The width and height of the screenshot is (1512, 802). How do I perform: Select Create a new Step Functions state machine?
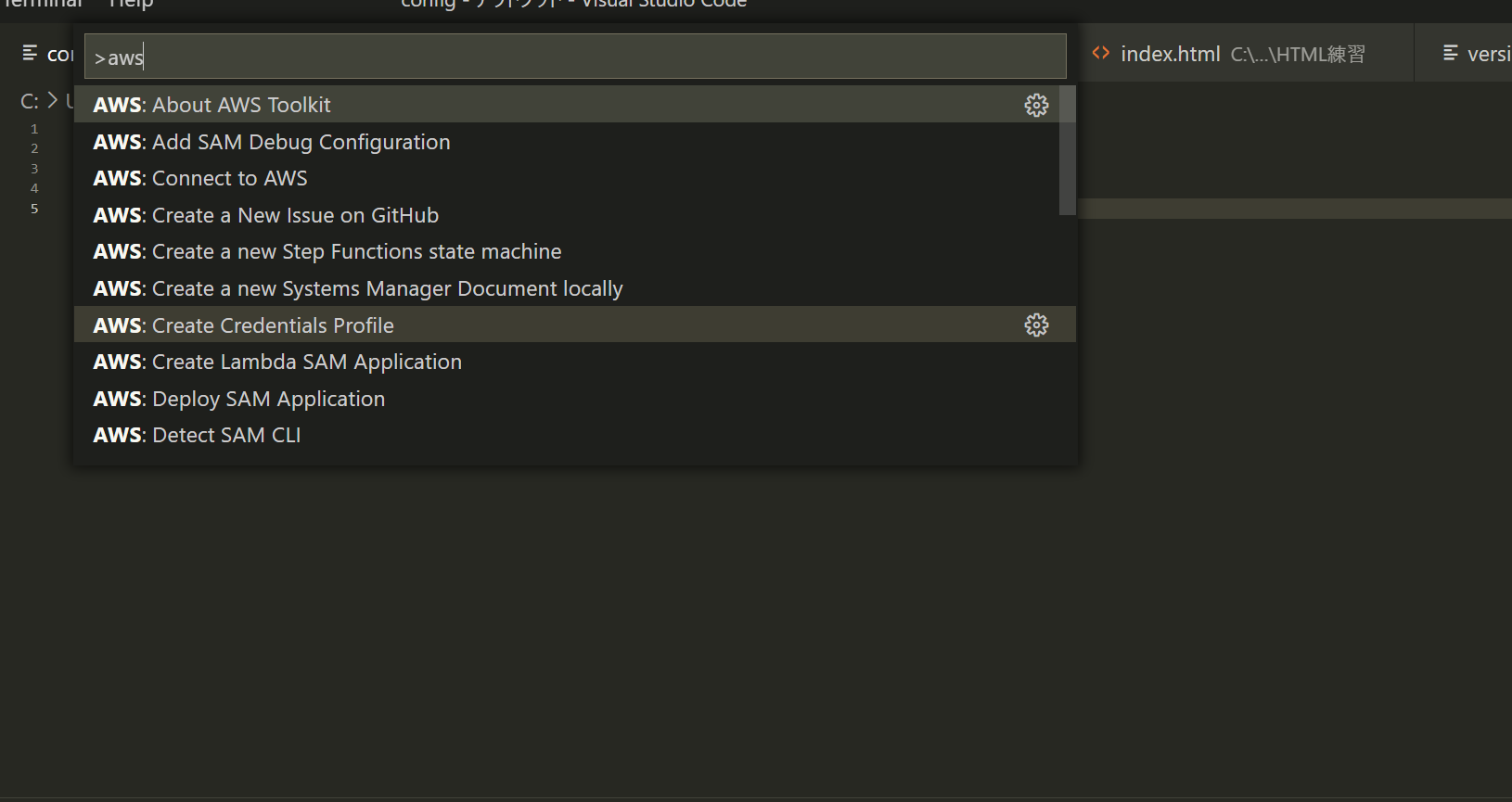(575, 251)
